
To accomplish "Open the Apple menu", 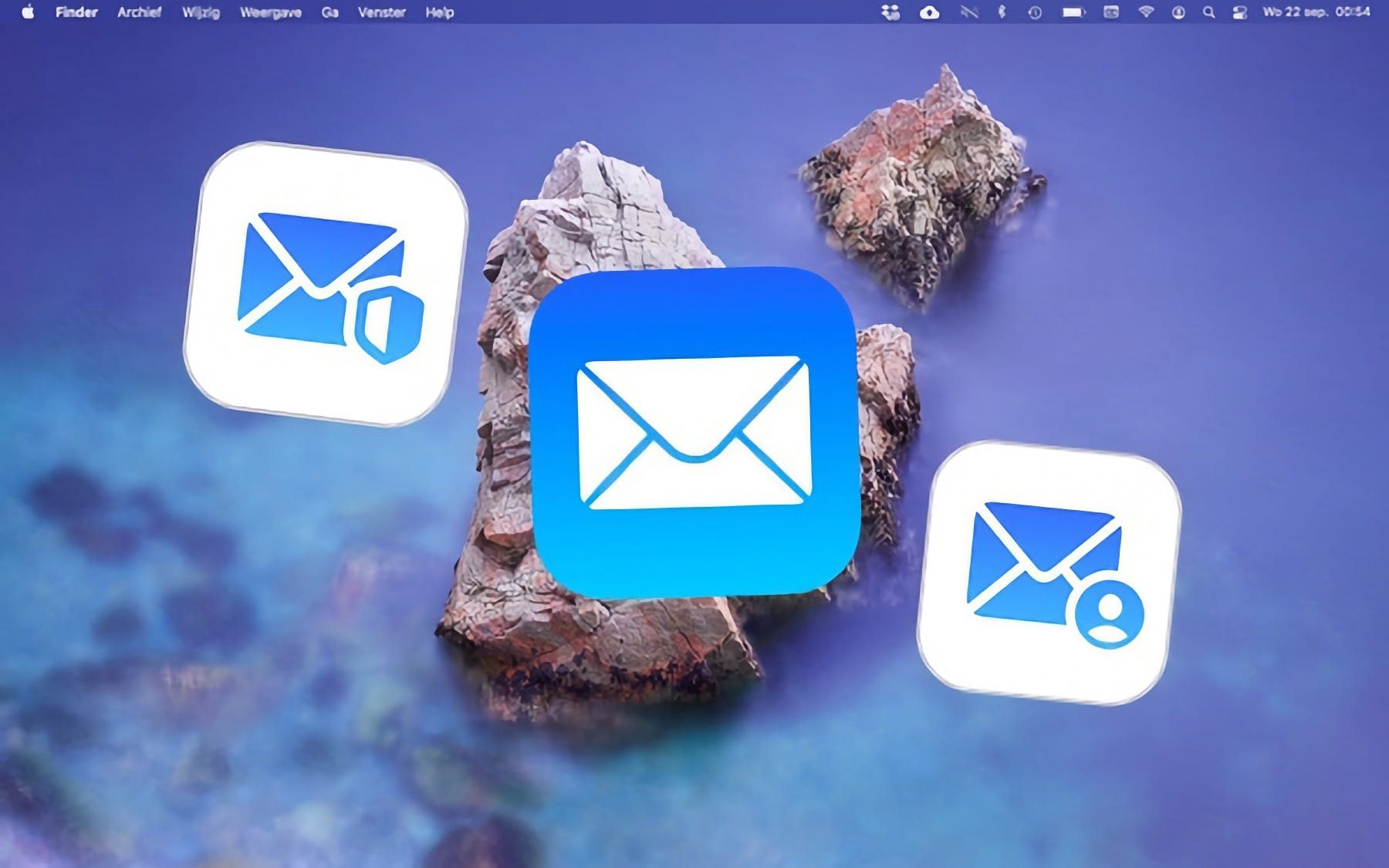I will point(28,12).
